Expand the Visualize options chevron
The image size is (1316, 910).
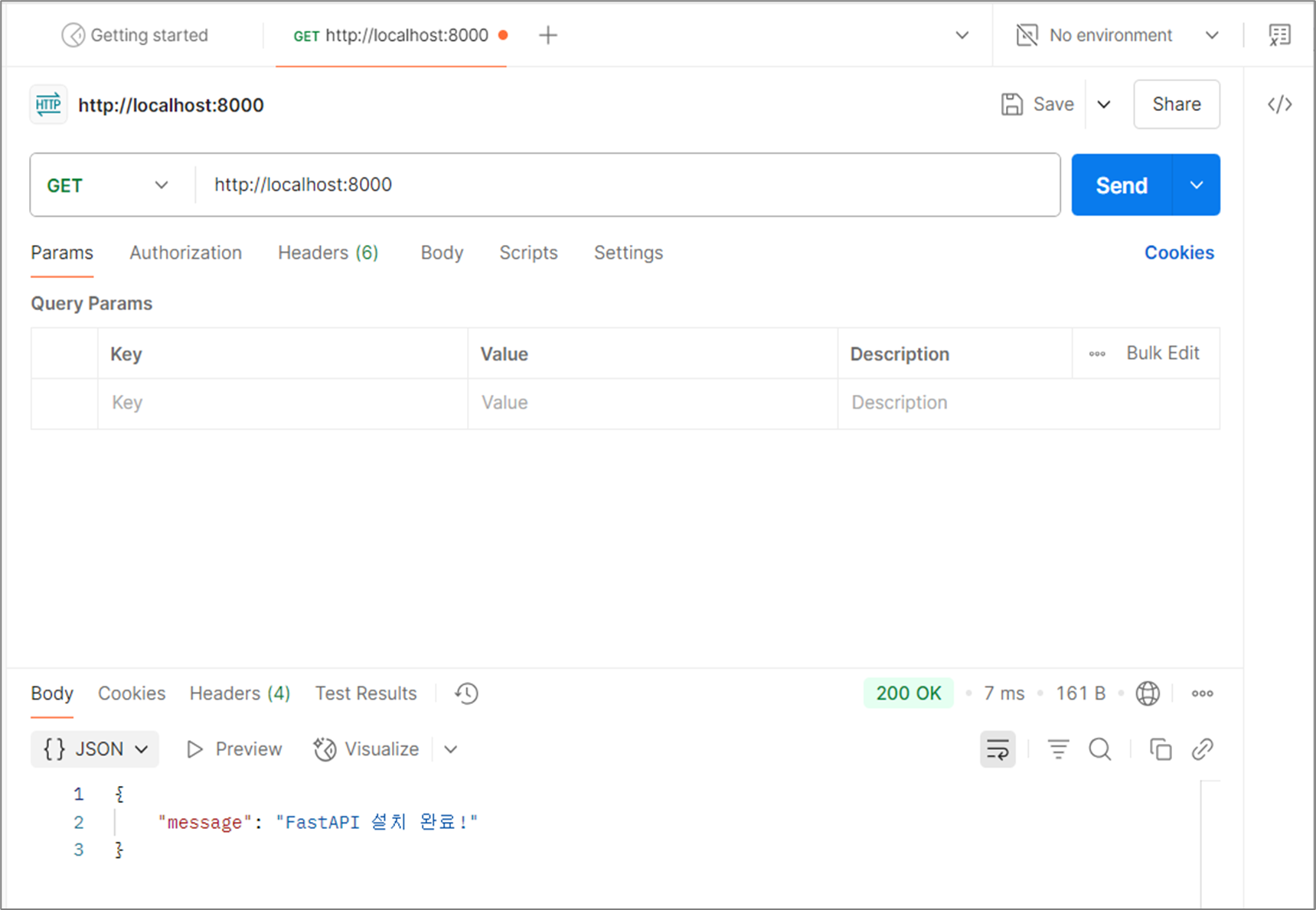pos(451,749)
